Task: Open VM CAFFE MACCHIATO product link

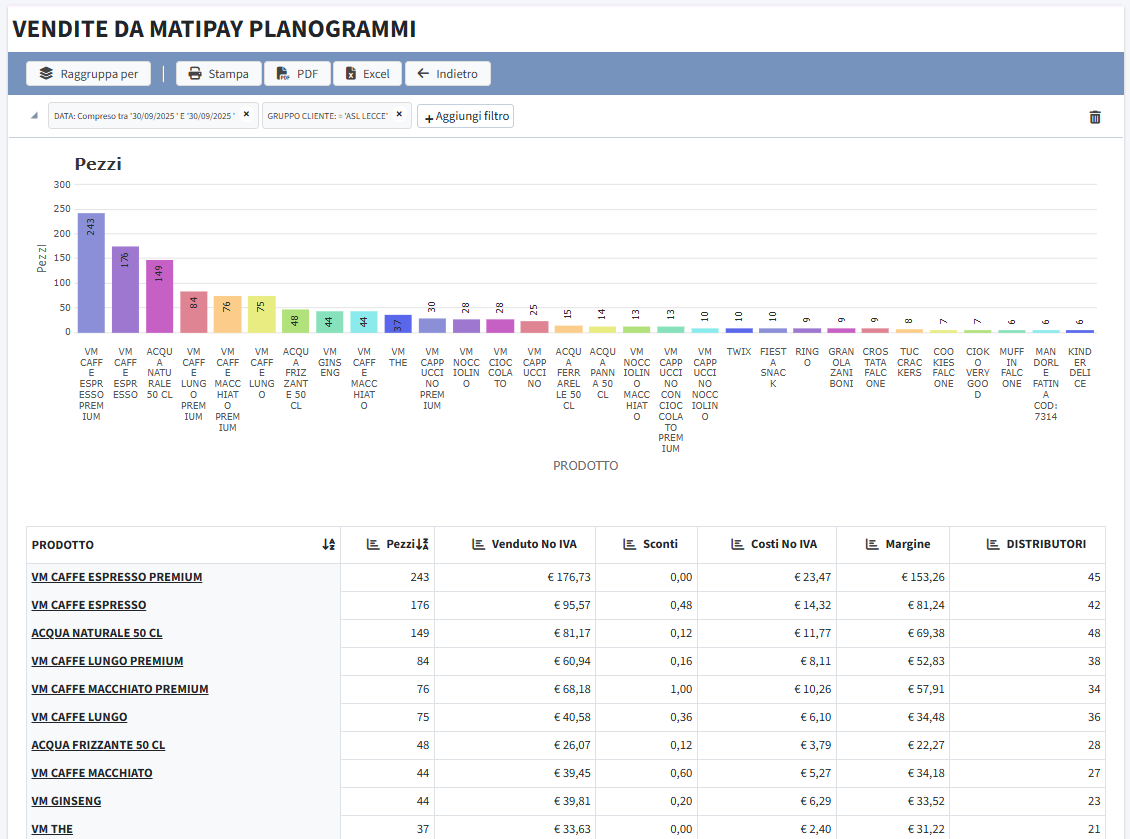Action: coord(92,773)
